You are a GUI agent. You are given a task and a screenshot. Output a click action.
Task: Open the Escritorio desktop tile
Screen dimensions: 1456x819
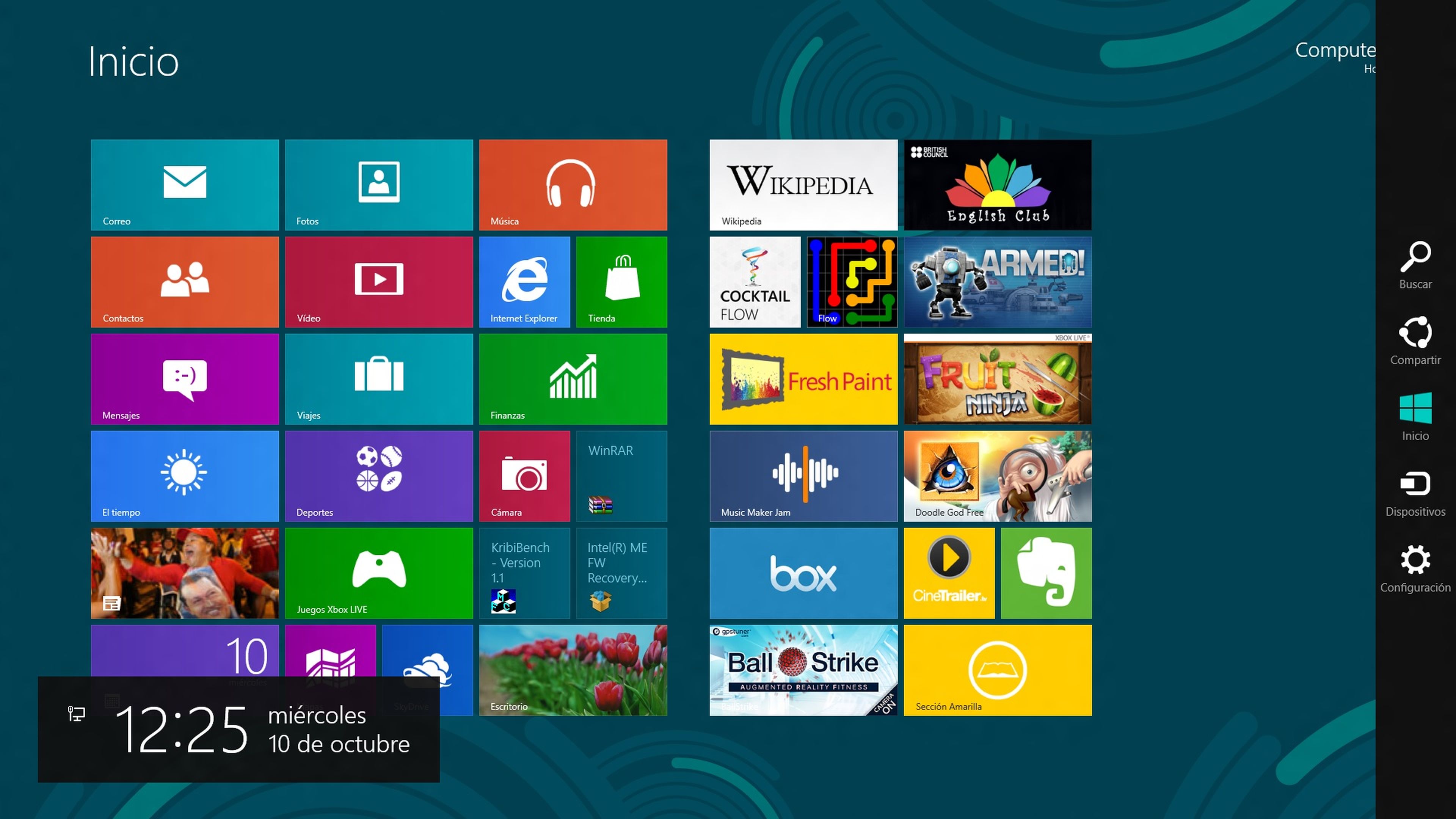(573, 670)
